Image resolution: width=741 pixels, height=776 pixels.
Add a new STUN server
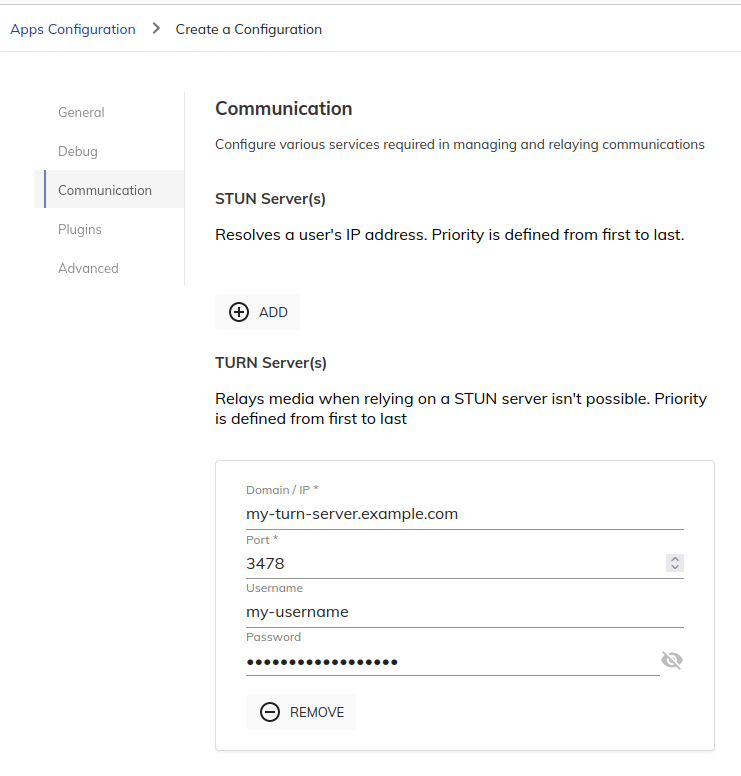(257, 312)
